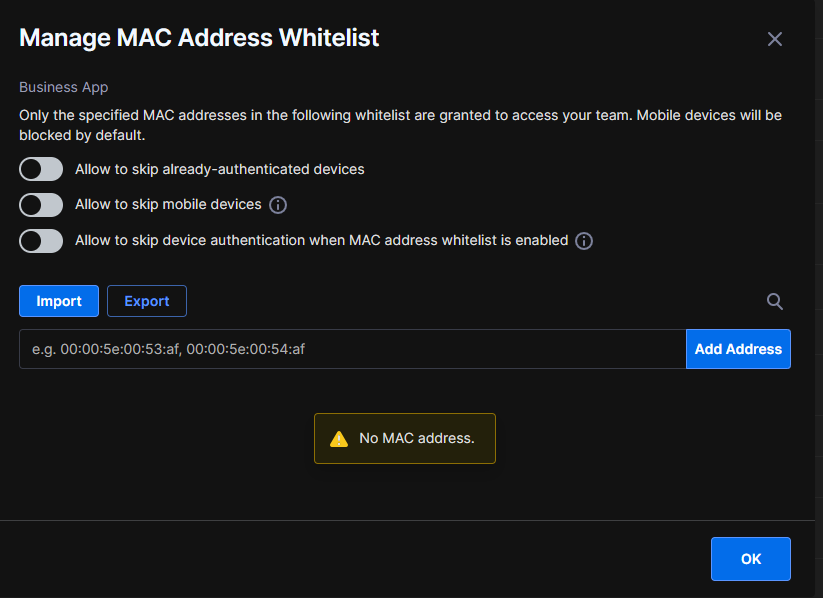Click the Add Address button
Screen dimensions: 823x598
tap(738, 349)
